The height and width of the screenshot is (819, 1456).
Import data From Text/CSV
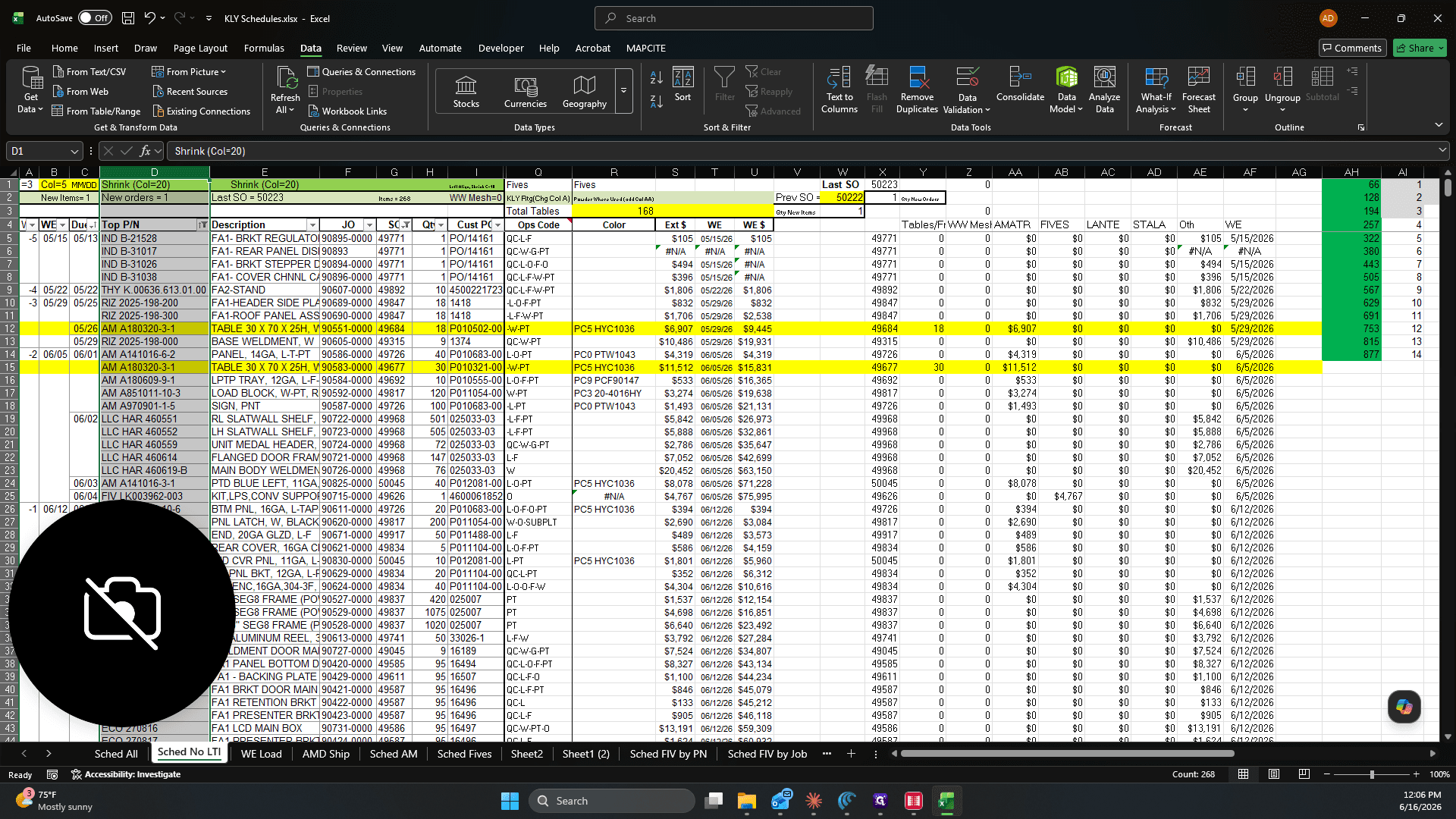point(89,71)
